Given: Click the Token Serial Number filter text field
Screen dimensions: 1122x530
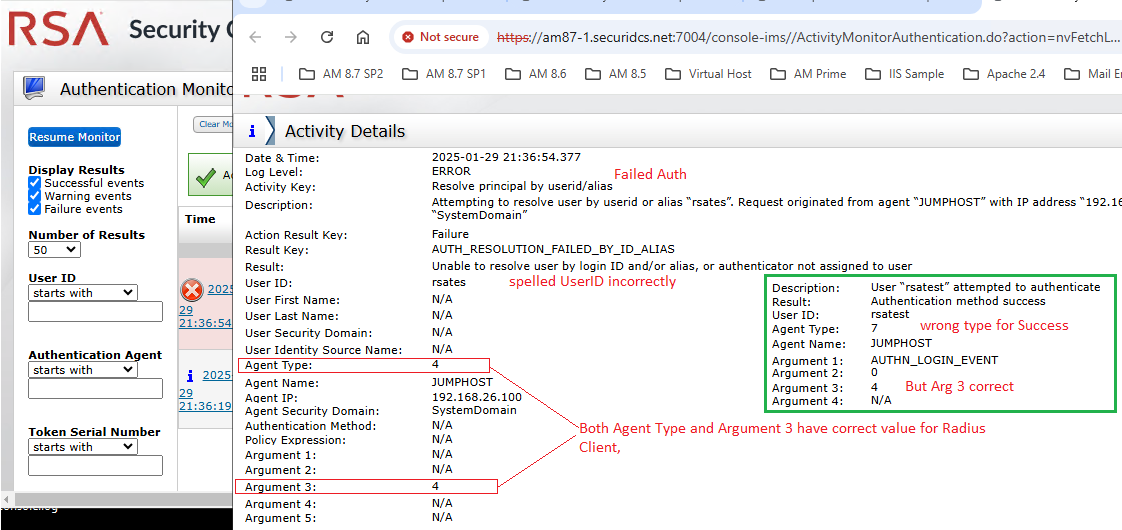Looking at the screenshot, I should [x=95, y=466].
